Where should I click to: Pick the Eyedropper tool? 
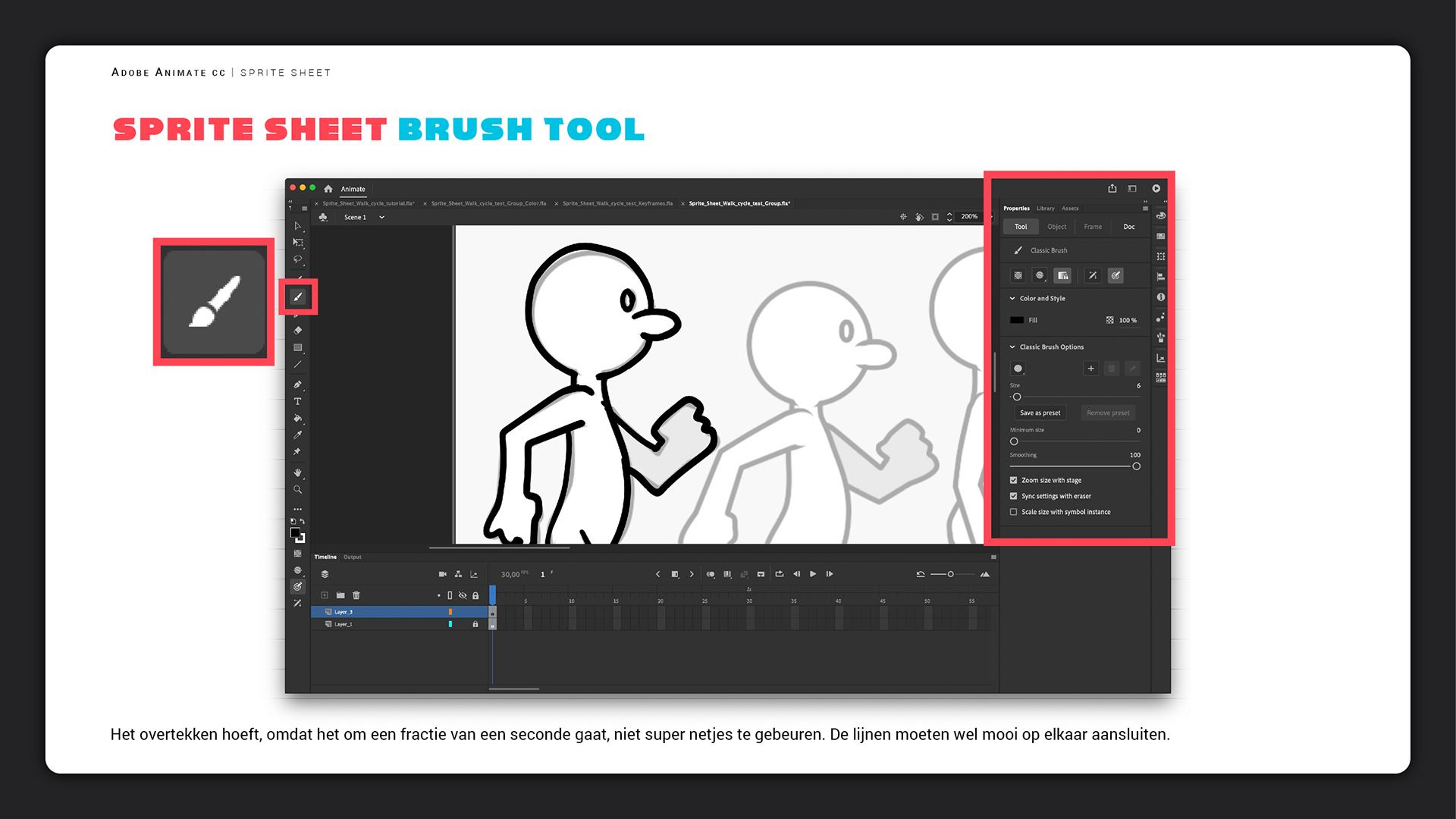point(298,435)
